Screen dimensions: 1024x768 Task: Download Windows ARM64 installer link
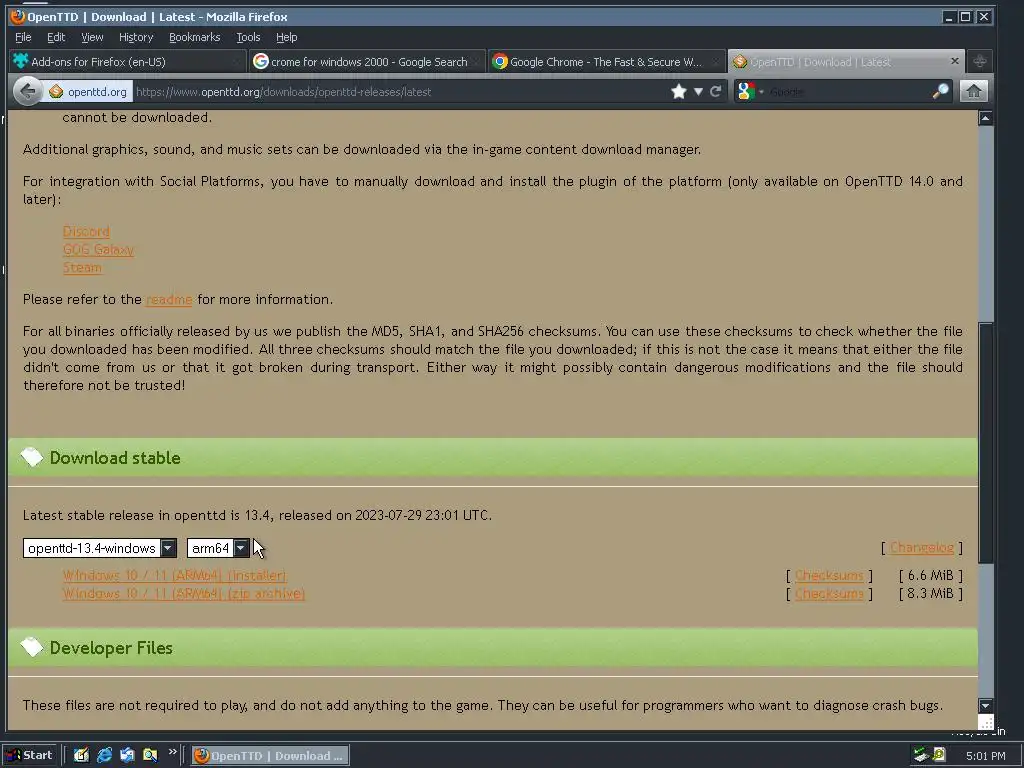point(174,575)
